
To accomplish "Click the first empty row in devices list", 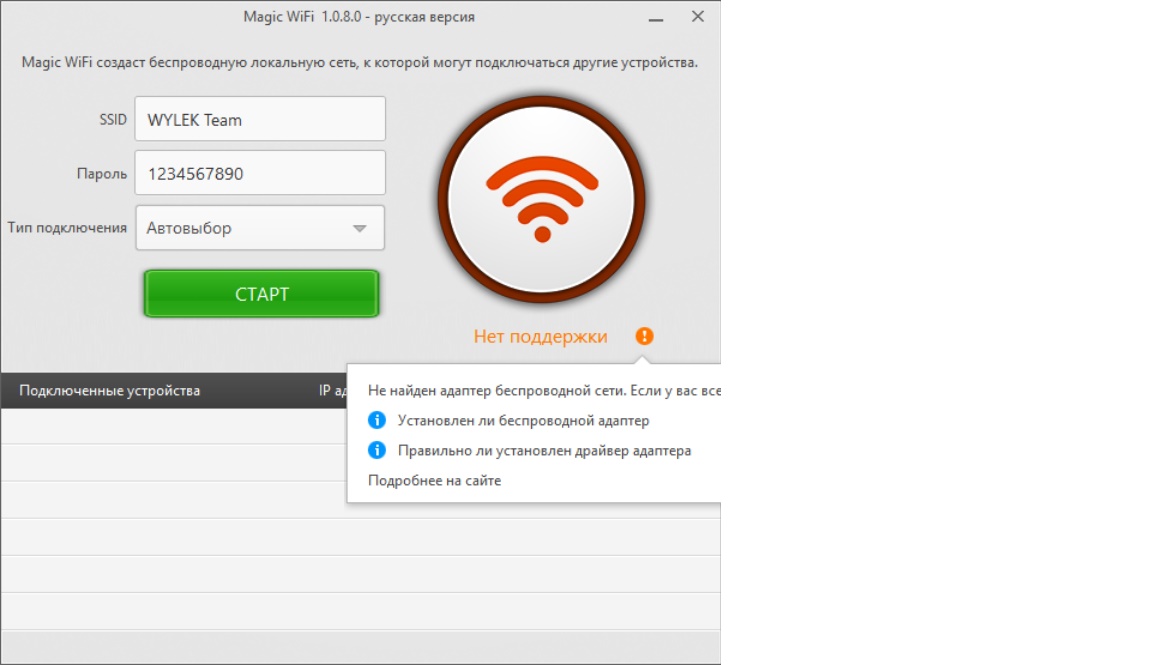I will click(x=174, y=426).
